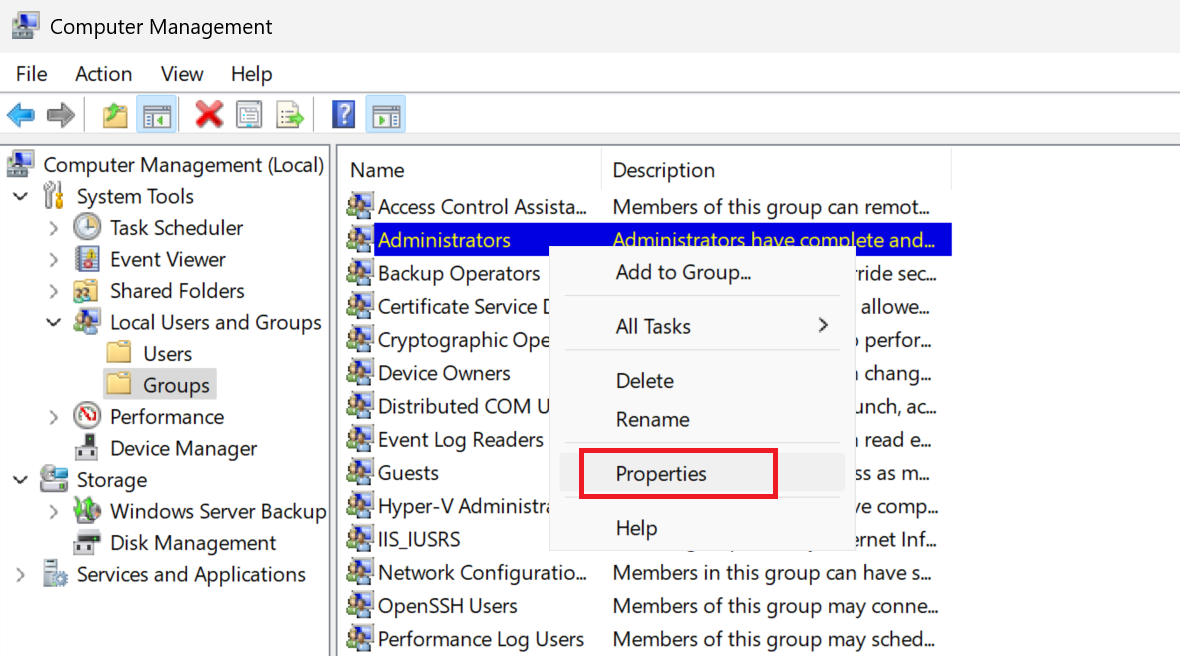The width and height of the screenshot is (1180, 656).
Task: Expand the Shared Folders node
Action: (x=53, y=291)
